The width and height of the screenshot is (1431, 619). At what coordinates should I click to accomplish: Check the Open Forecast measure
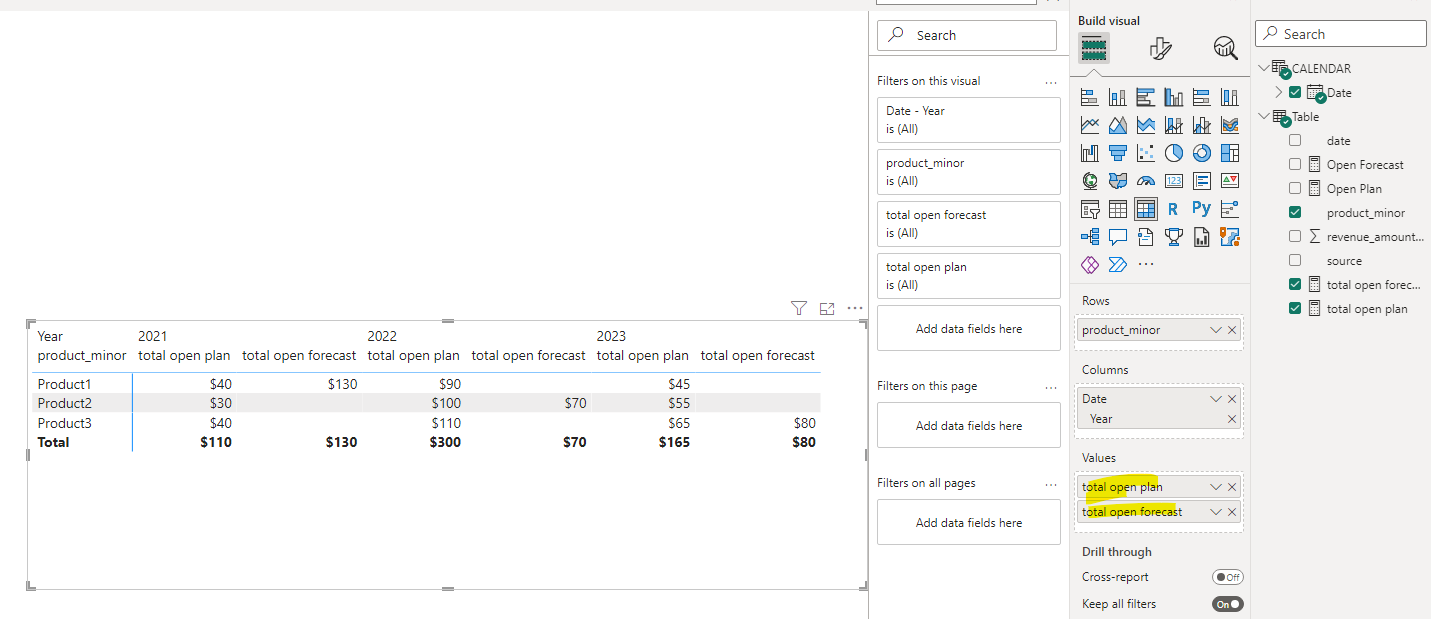tap(1295, 164)
